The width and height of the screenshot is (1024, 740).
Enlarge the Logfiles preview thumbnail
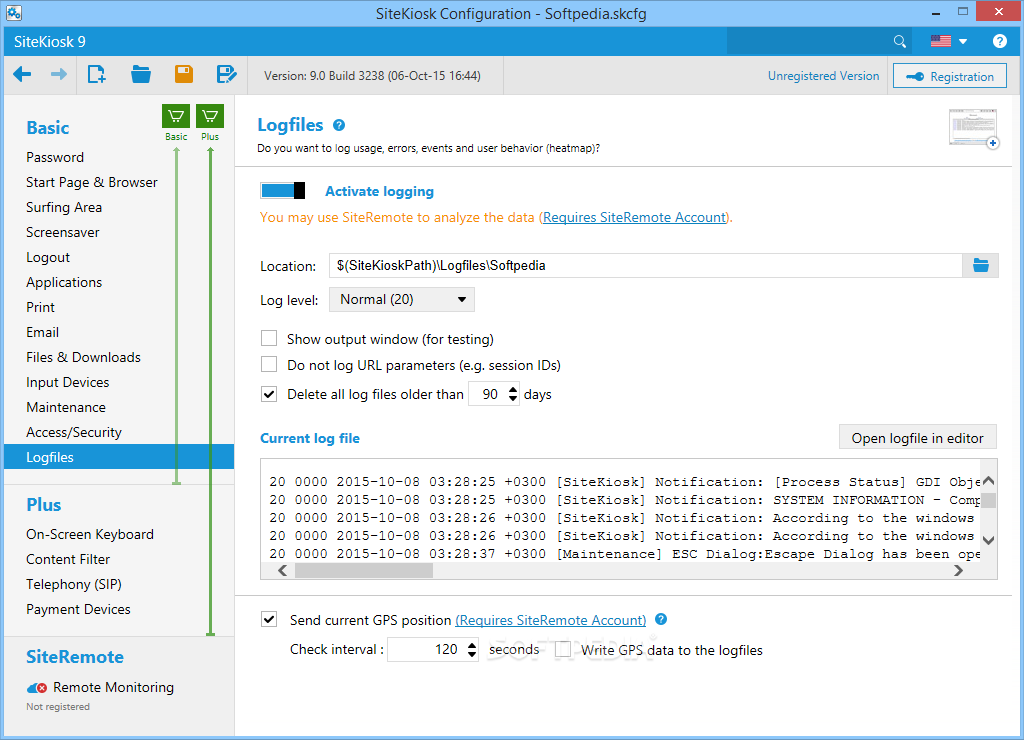tap(973, 128)
